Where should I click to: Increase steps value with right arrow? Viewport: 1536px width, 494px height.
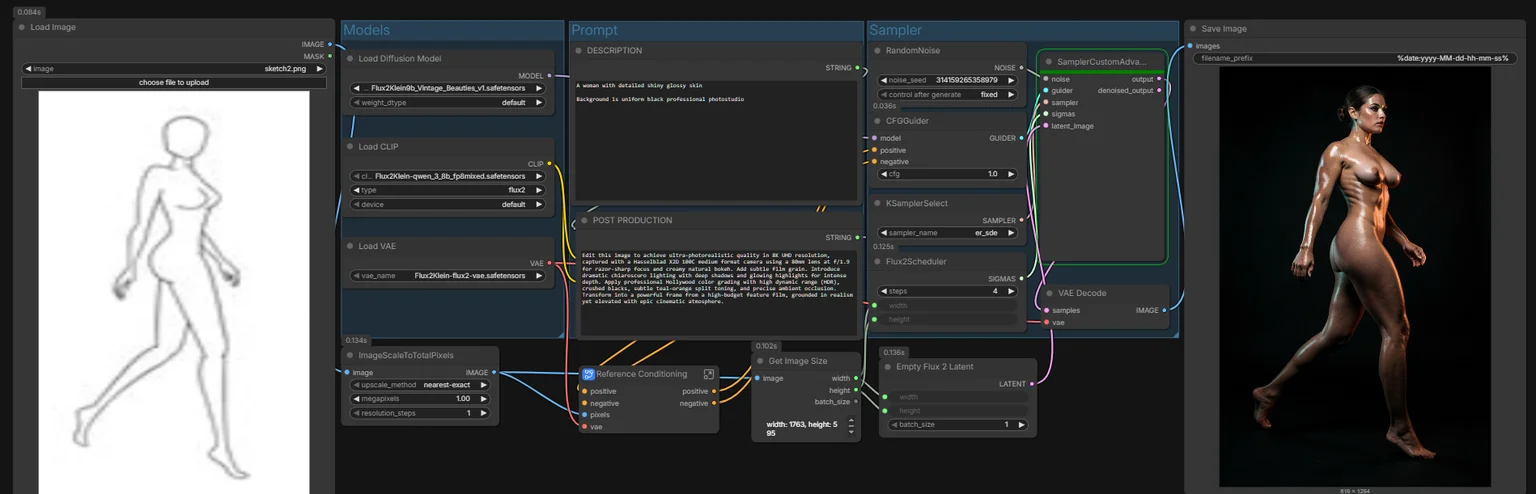point(1011,291)
